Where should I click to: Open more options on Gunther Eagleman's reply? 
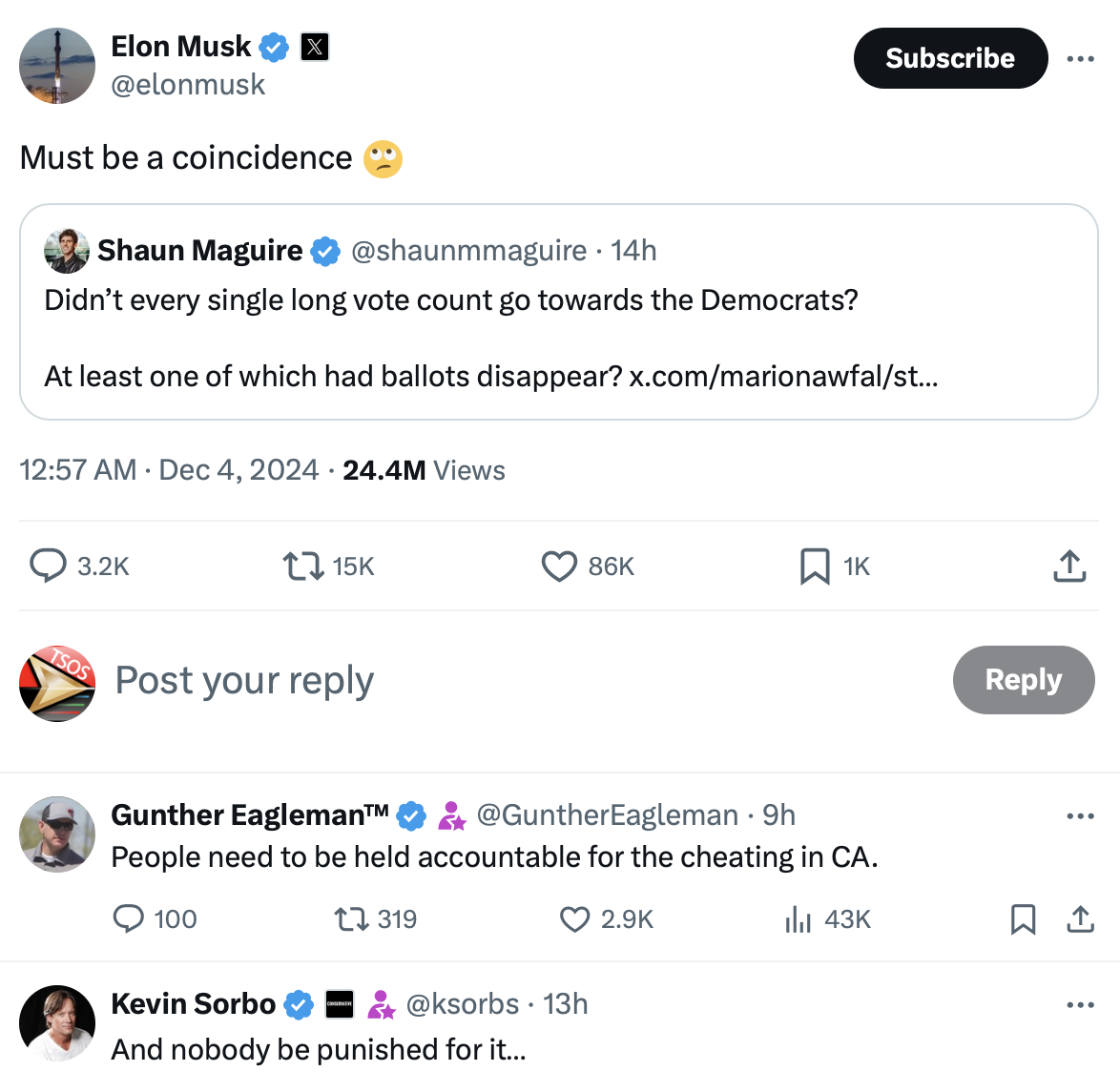click(x=1080, y=816)
